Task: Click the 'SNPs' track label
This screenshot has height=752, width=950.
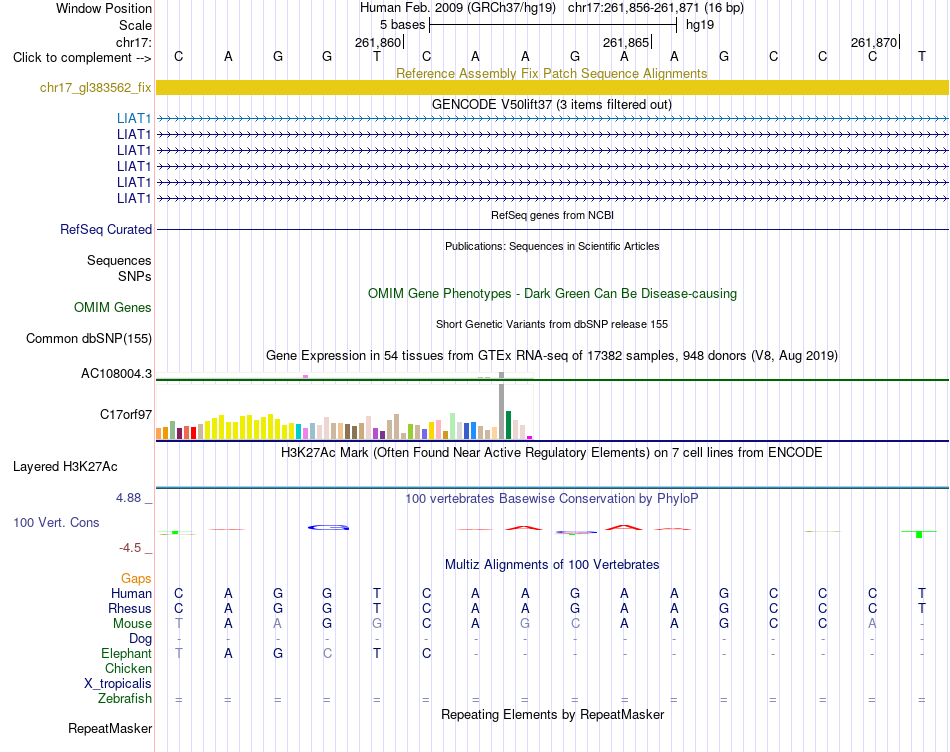Action: click(135, 276)
